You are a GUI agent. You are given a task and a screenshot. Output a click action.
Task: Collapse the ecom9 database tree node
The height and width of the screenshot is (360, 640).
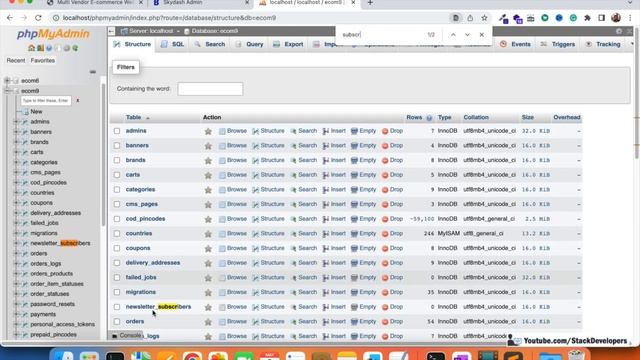click(x=7, y=91)
